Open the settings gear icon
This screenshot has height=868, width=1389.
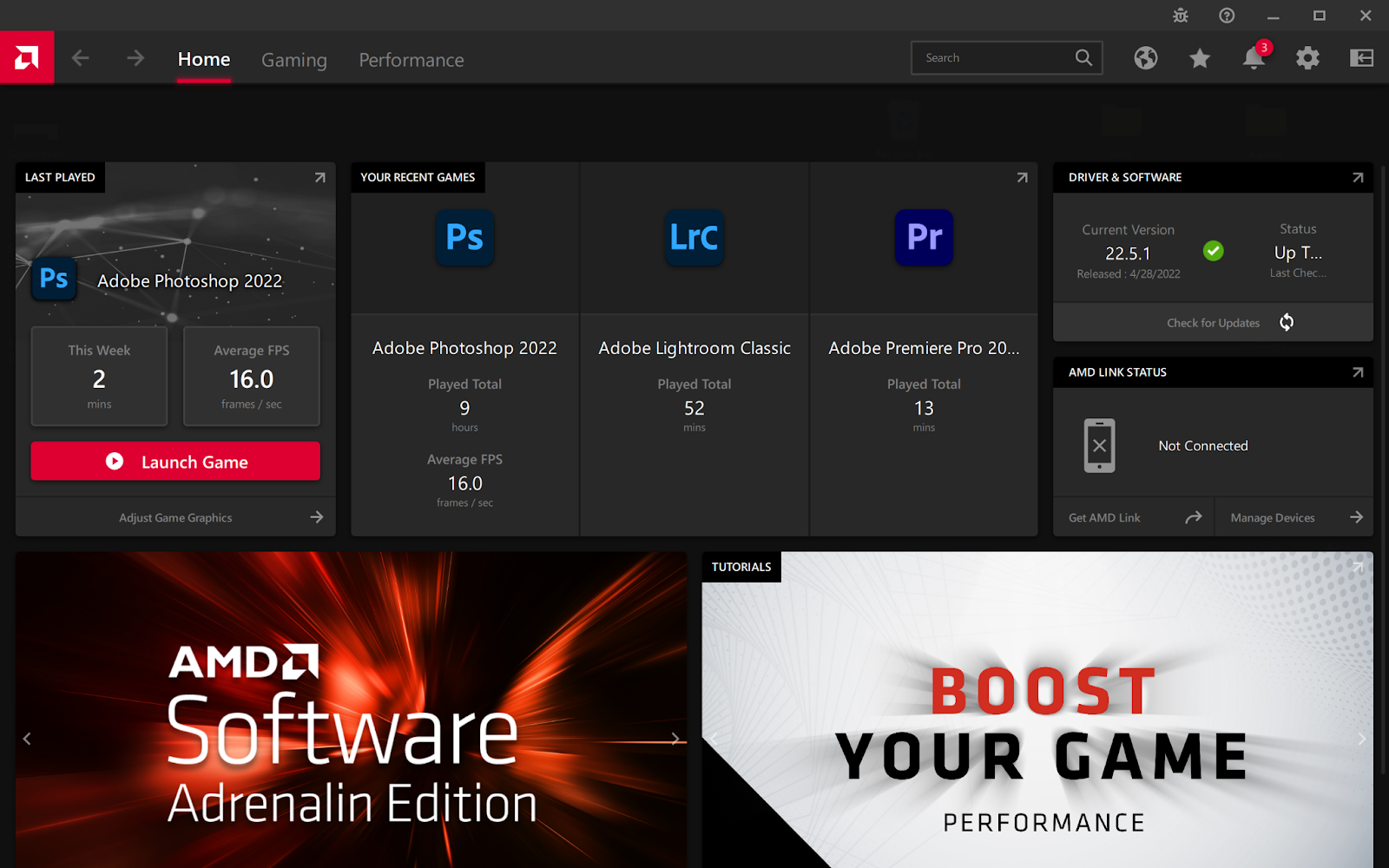pos(1307,58)
